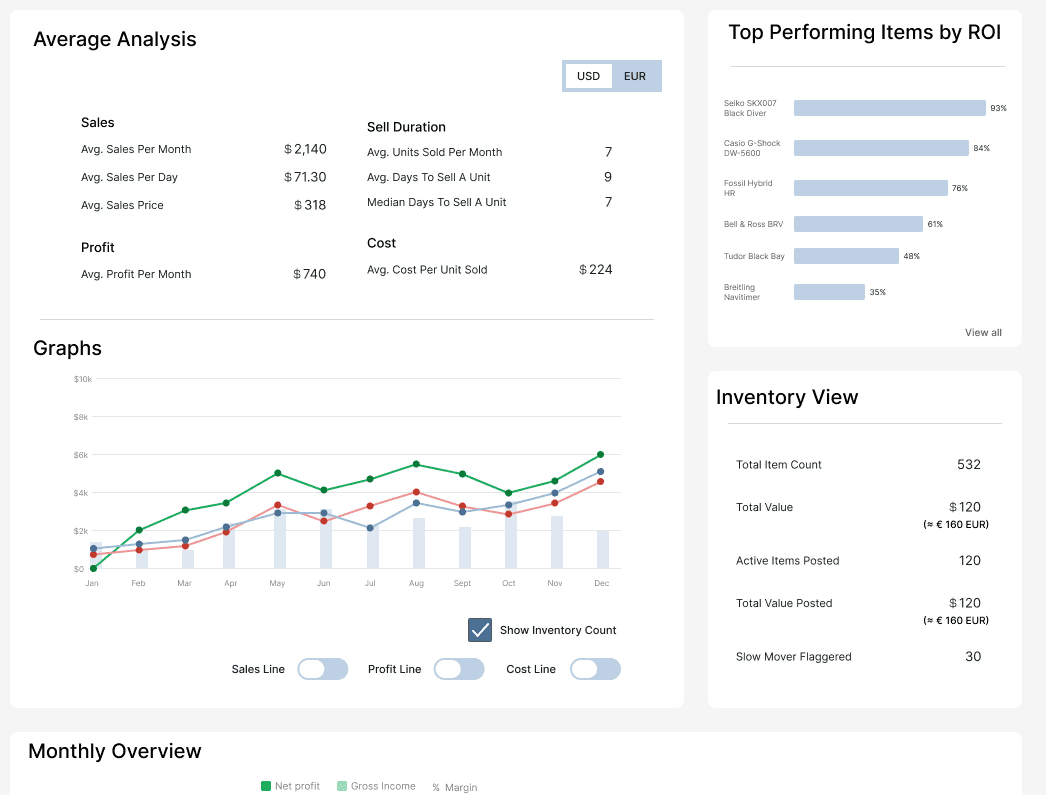
Task: Click Slow Mover Flaggered value 30
Action: 973,656
